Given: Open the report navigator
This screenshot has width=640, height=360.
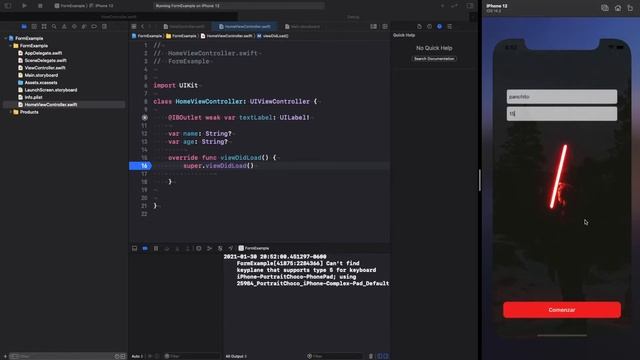Looking at the screenshot, I should [x=104, y=27].
